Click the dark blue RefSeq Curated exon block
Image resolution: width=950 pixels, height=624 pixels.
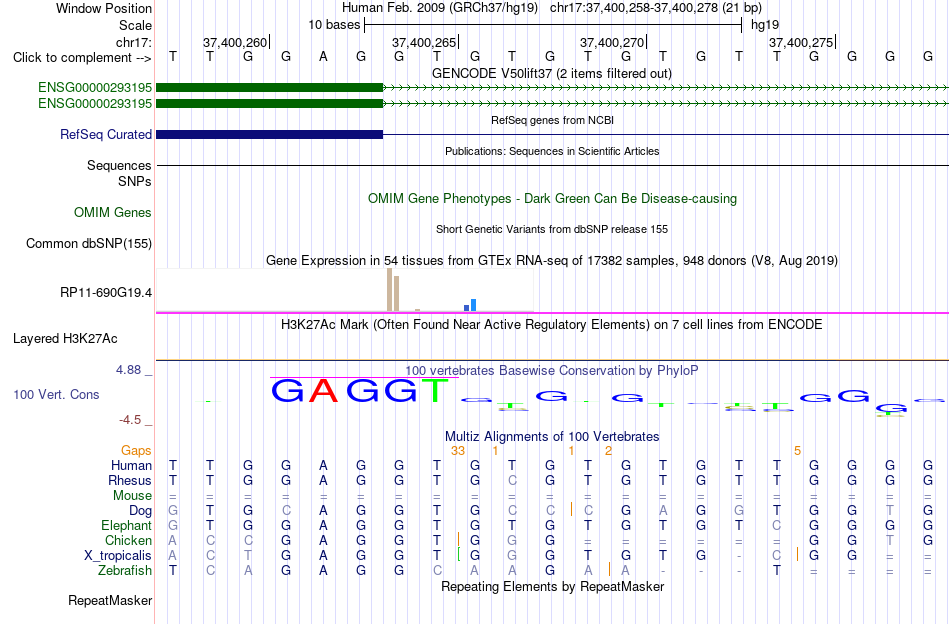270,134
